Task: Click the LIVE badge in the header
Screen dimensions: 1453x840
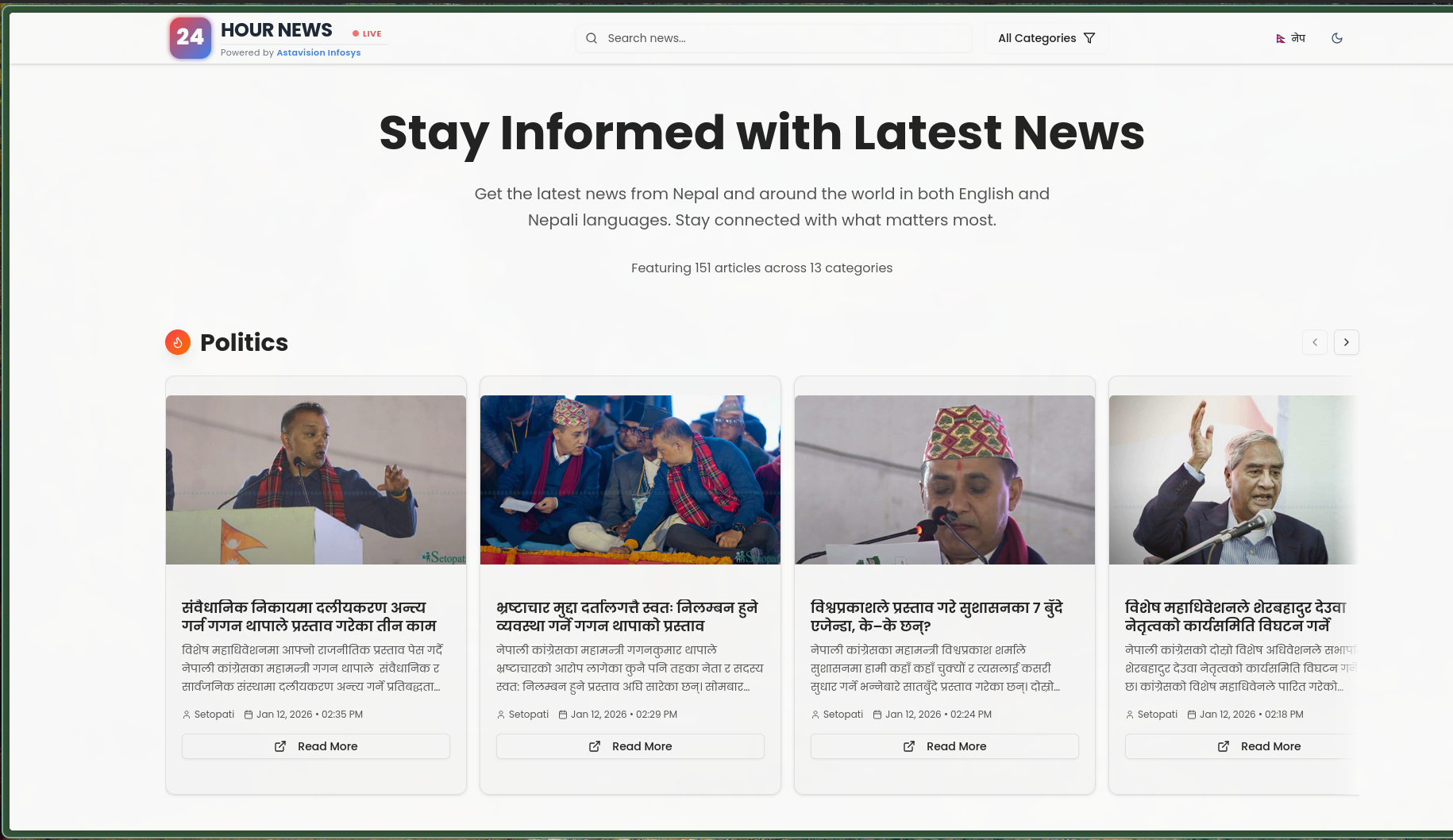Action: tap(367, 33)
